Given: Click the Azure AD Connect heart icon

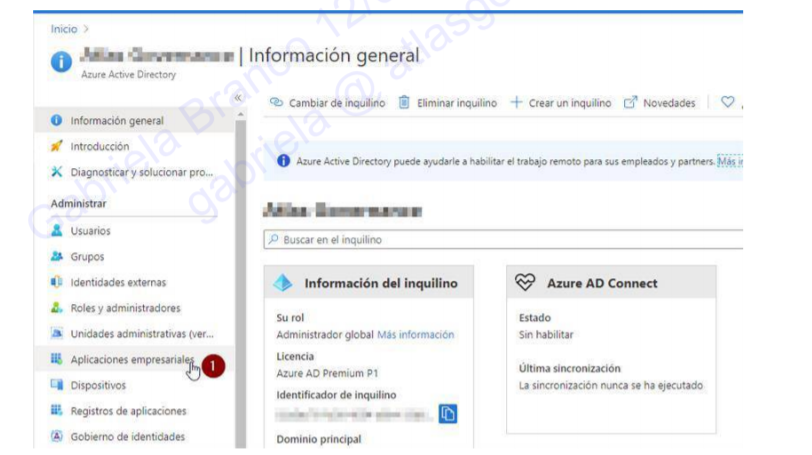Looking at the screenshot, I should [x=525, y=283].
